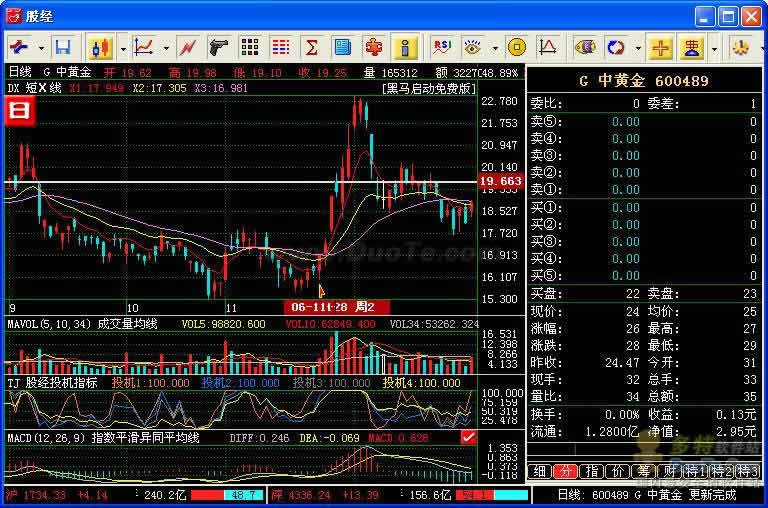Open dropdown arrow beside the eye icon
This screenshot has width=768, height=508.
tap(492, 47)
